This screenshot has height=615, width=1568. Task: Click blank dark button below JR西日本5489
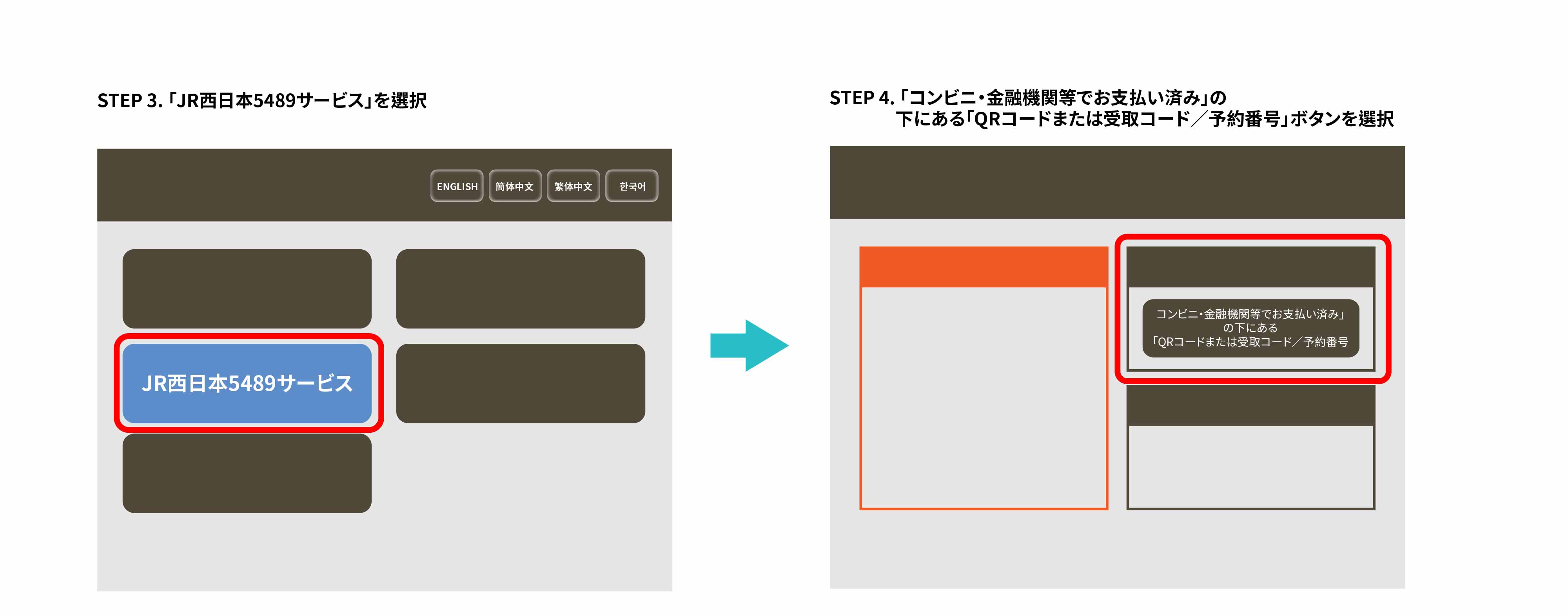(247, 472)
